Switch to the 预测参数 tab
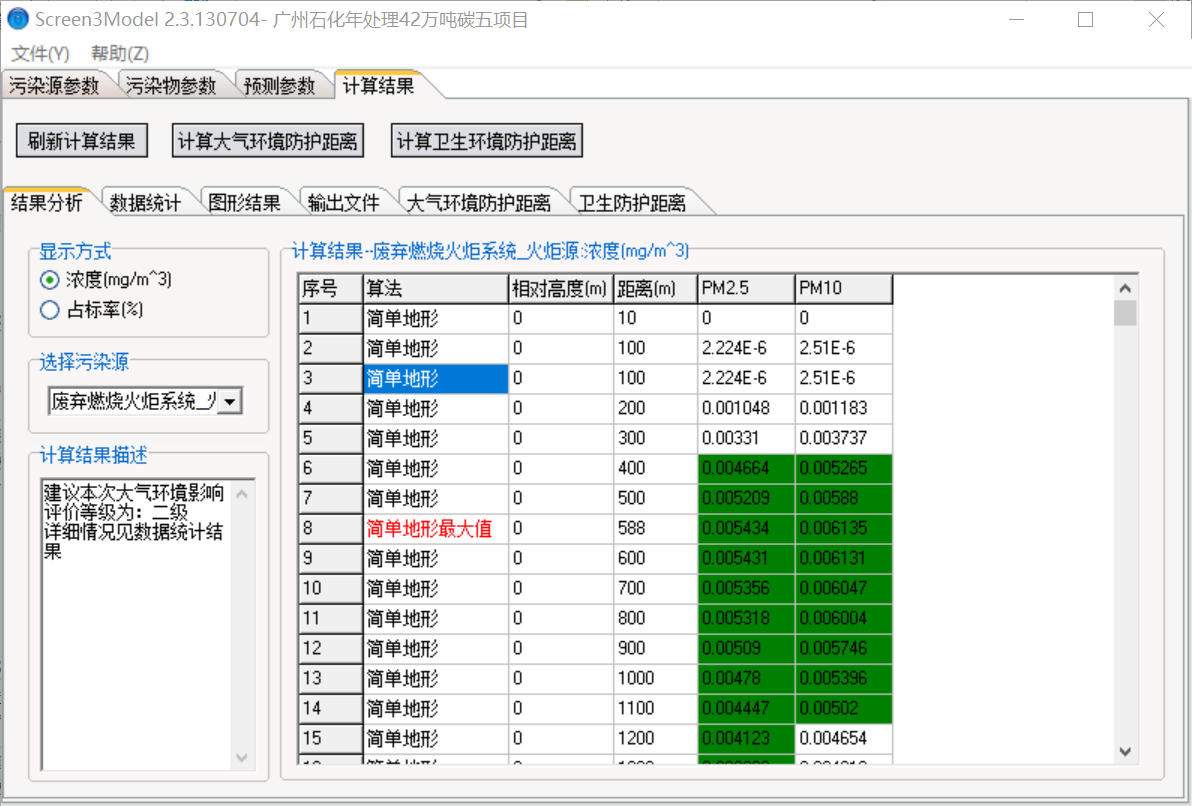This screenshot has height=806, width=1192. [x=280, y=85]
